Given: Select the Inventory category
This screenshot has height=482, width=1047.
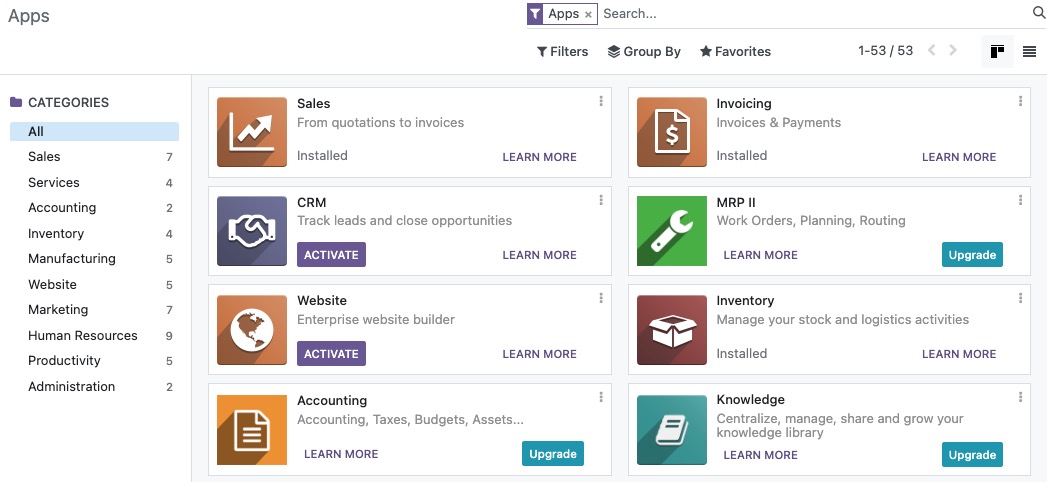Looking at the screenshot, I should coord(94,234).
